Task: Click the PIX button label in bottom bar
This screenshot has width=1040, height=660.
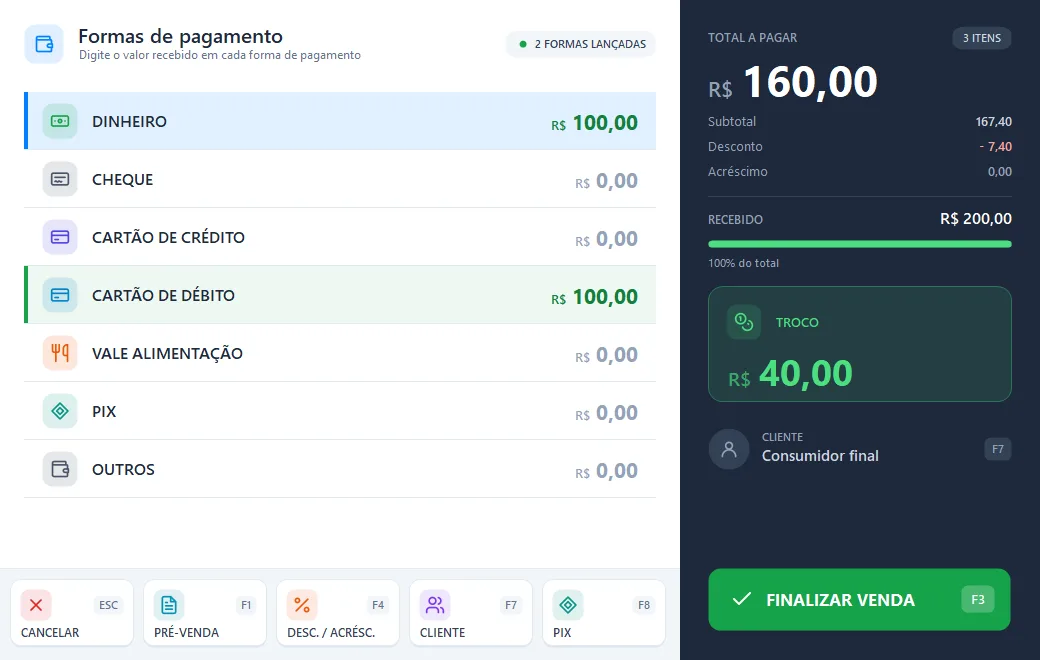Action: (562, 633)
